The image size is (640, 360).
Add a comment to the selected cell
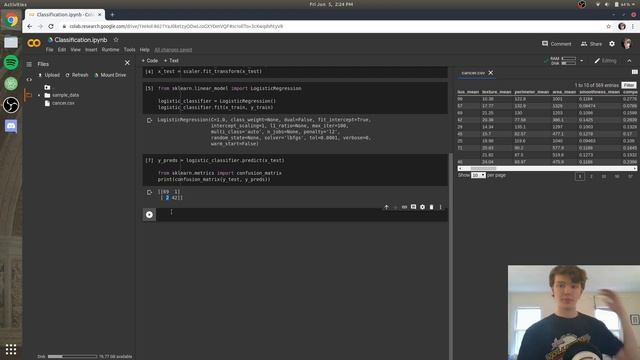point(413,207)
